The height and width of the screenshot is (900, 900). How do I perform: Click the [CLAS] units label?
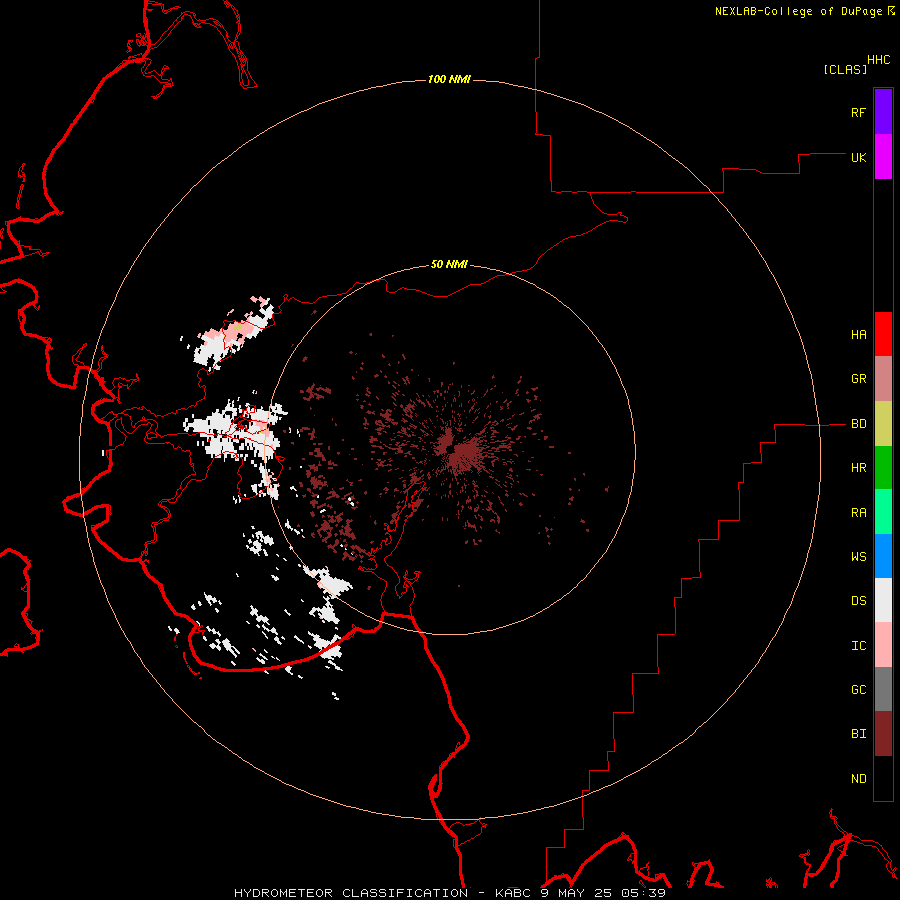[845, 70]
